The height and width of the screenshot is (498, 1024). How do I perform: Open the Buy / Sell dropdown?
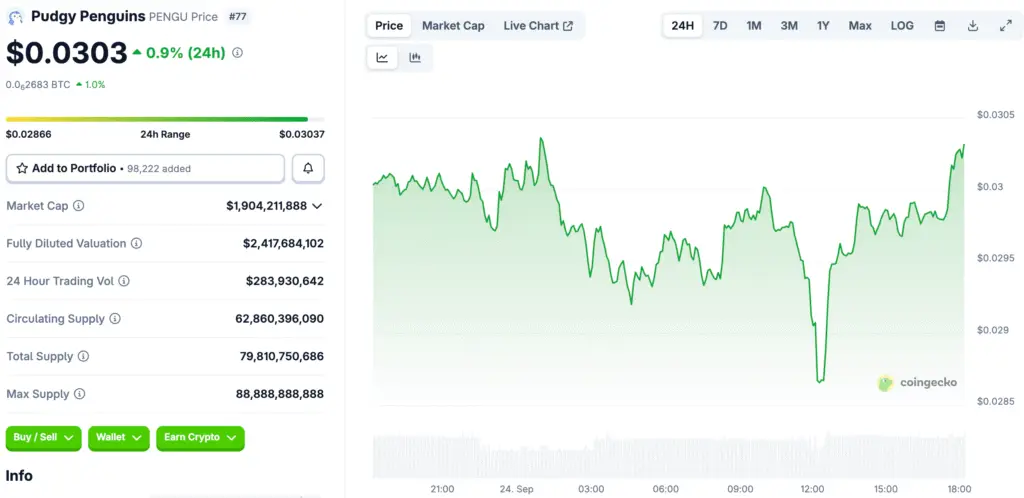pos(44,438)
